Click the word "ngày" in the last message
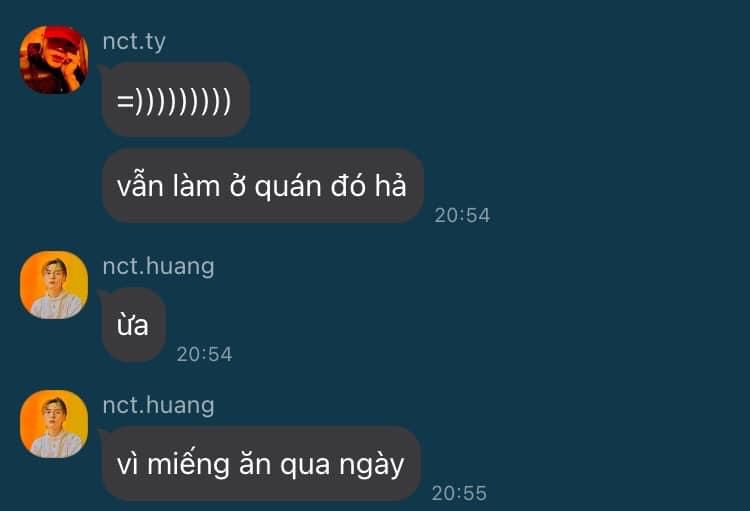The width and height of the screenshot is (750, 511). click(372, 464)
